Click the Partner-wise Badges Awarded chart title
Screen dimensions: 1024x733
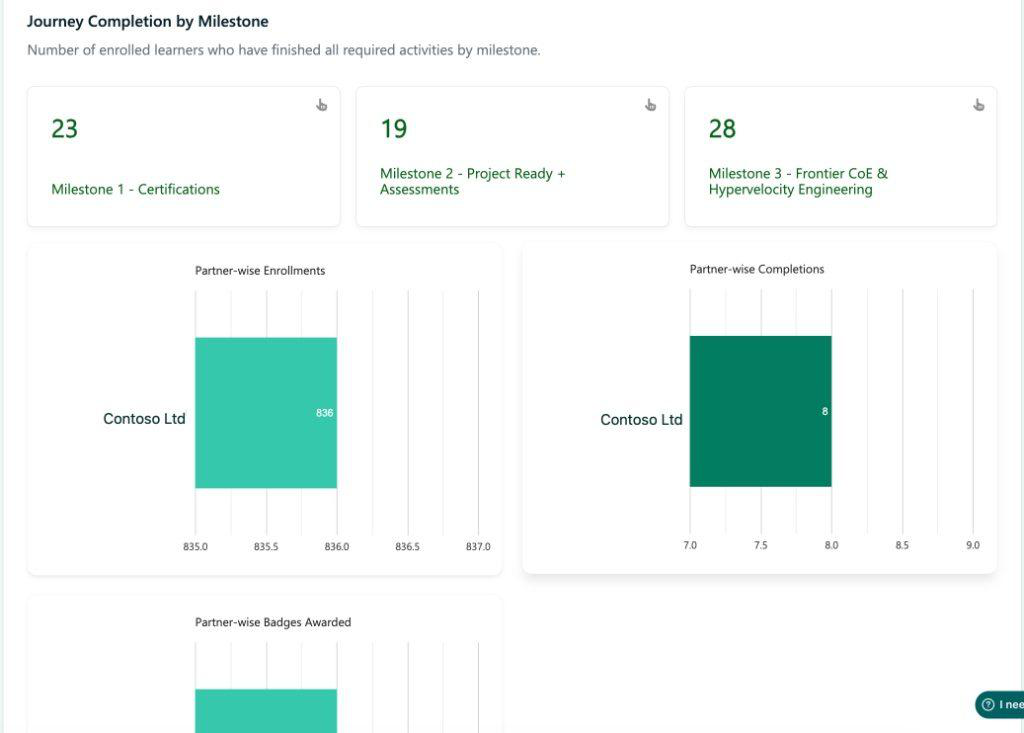pos(273,622)
